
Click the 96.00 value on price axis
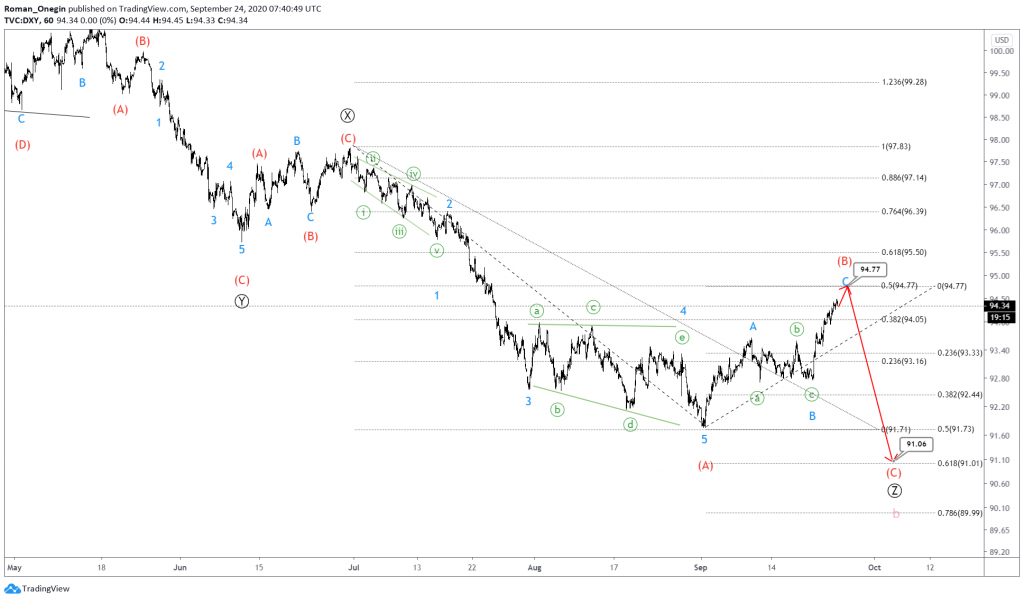tap(1001, 230)
